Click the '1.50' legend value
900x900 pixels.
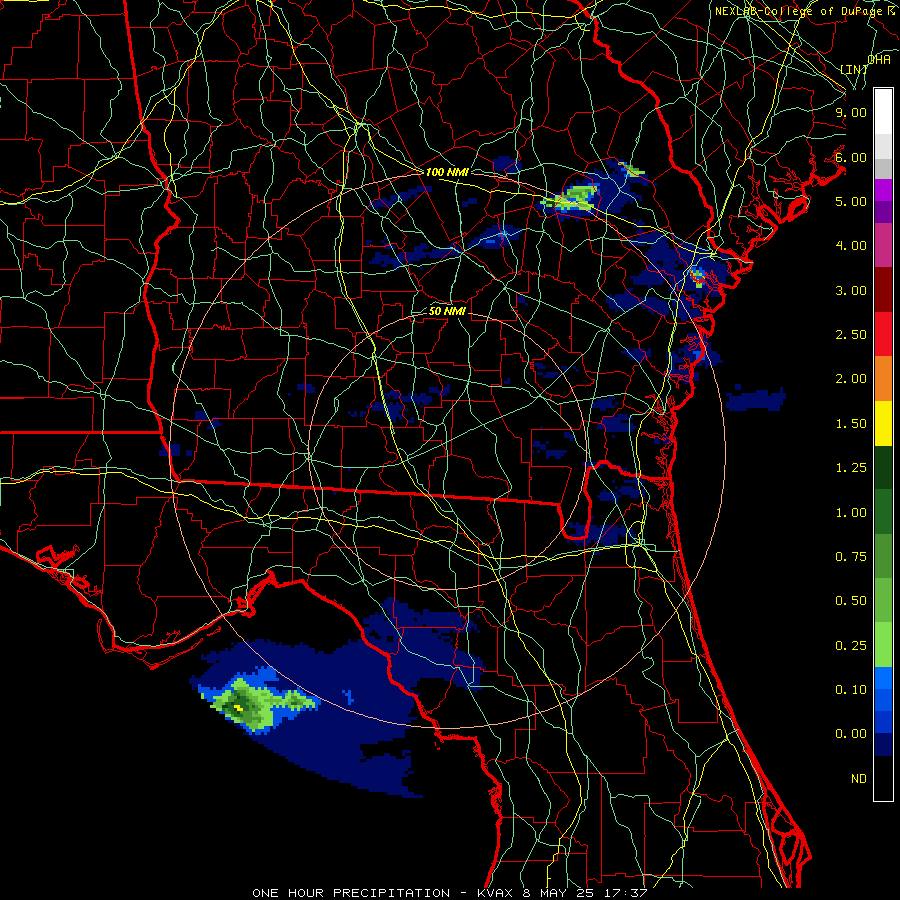click(x=851, y=424)
